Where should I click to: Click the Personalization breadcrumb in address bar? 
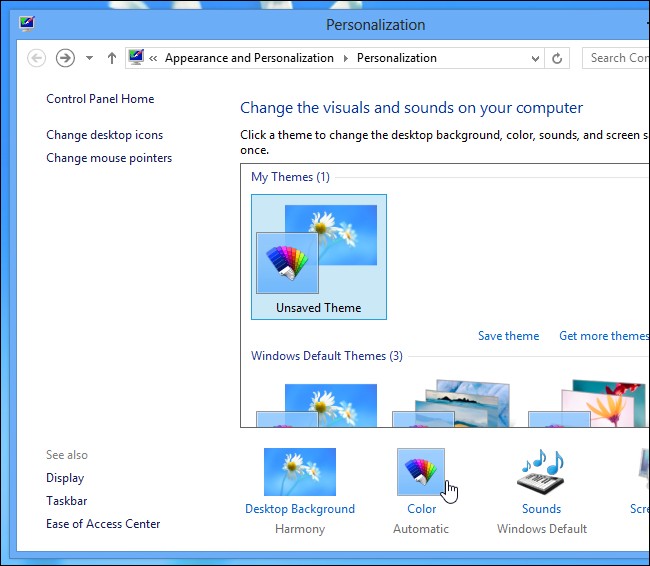pyautogui.click(x=397, y=58)
